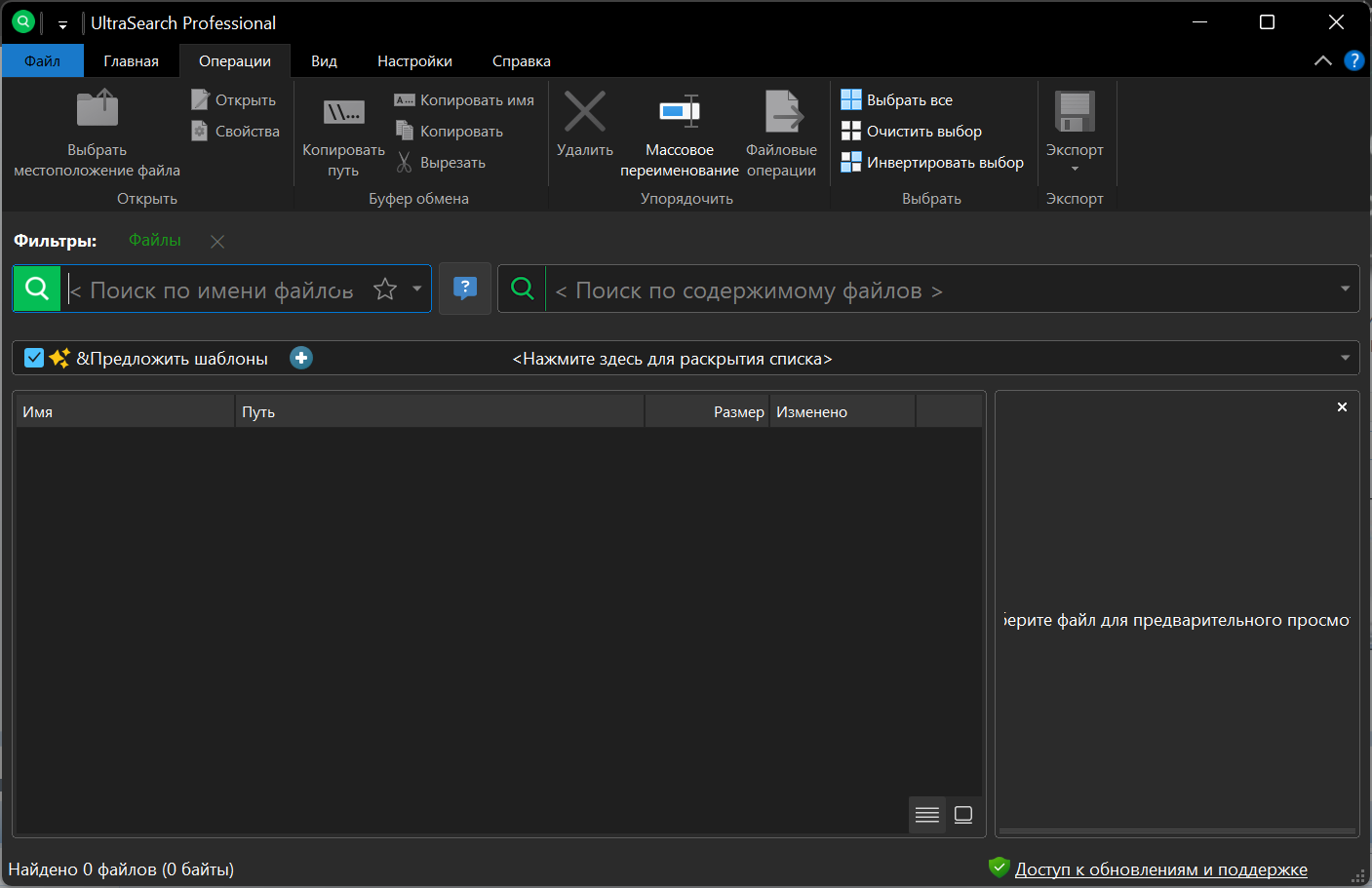This screenshot has width=1372, height=888.
Task: Open file Свойства from the ribbon
Action: click(x=236, y=131)
